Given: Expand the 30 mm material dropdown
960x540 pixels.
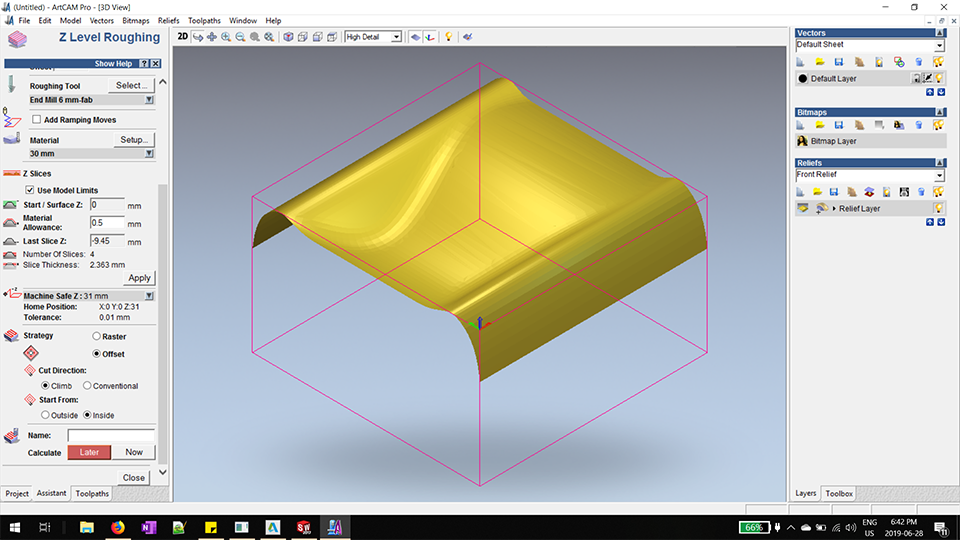Looking at the screenshot, I should point(149,154).
